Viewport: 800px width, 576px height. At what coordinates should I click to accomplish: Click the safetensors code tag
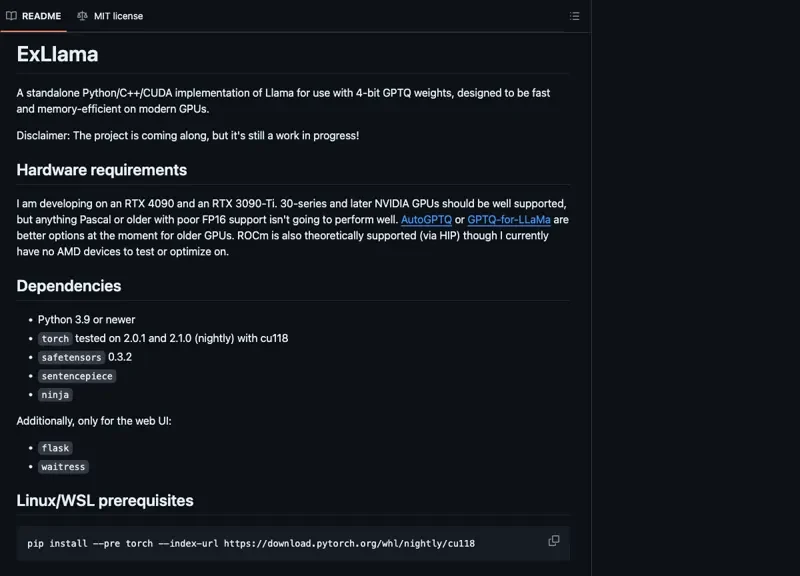tap(71, 357)
